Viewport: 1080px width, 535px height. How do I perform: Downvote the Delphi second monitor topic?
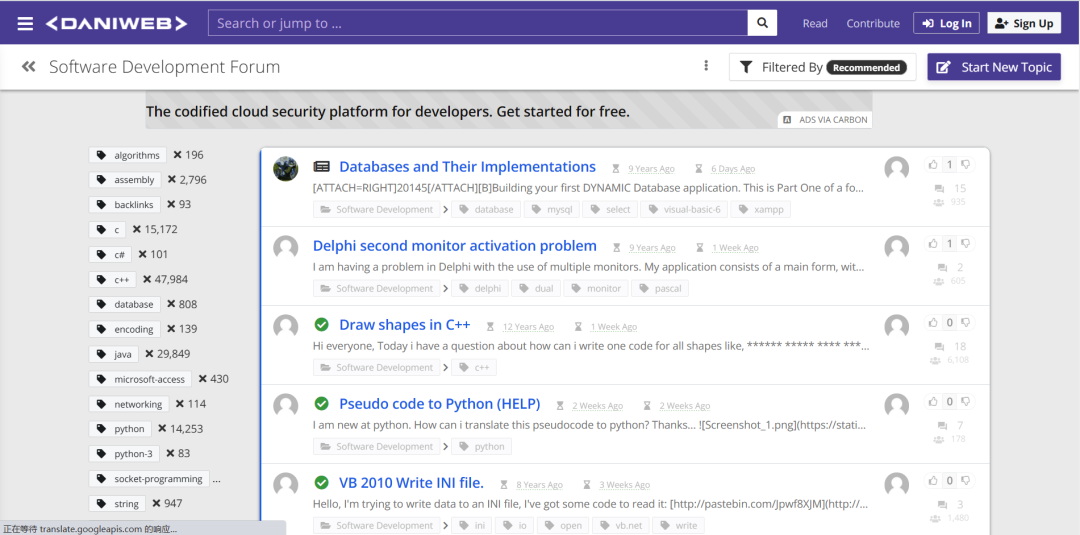point(966,244)
